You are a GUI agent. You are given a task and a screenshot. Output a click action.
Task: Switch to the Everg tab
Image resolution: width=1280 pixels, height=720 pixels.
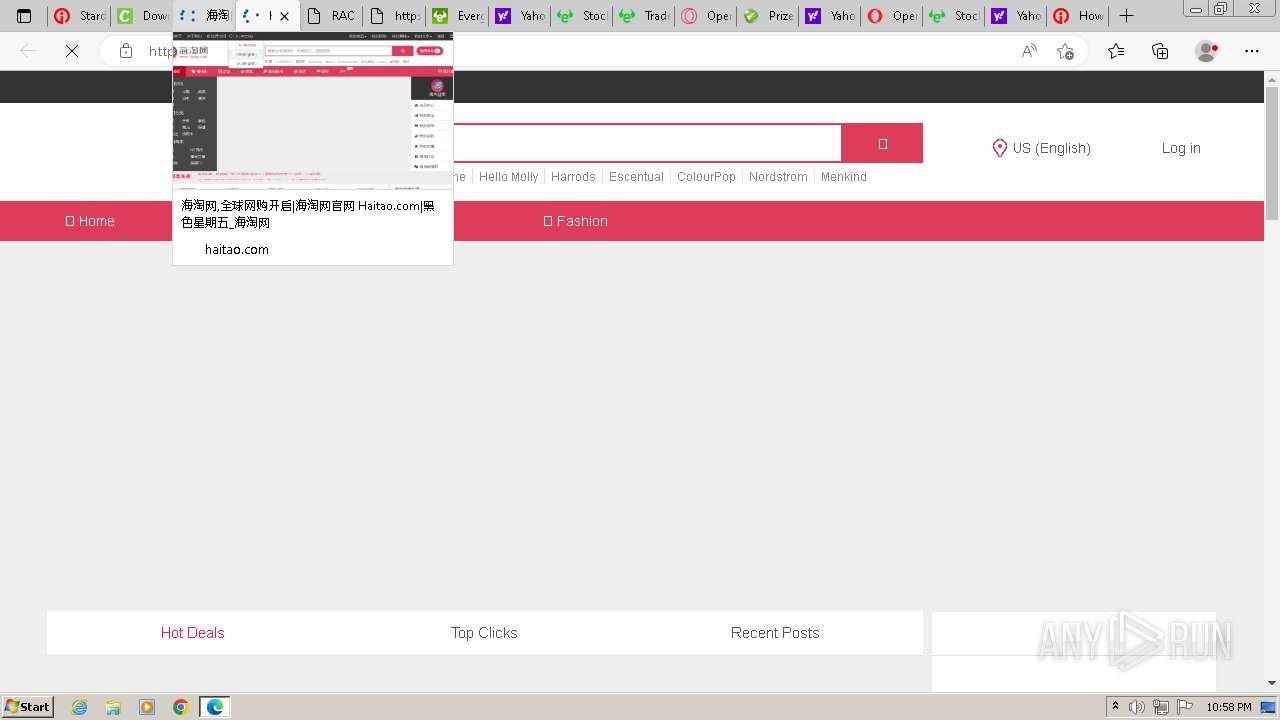click(457, 16)
